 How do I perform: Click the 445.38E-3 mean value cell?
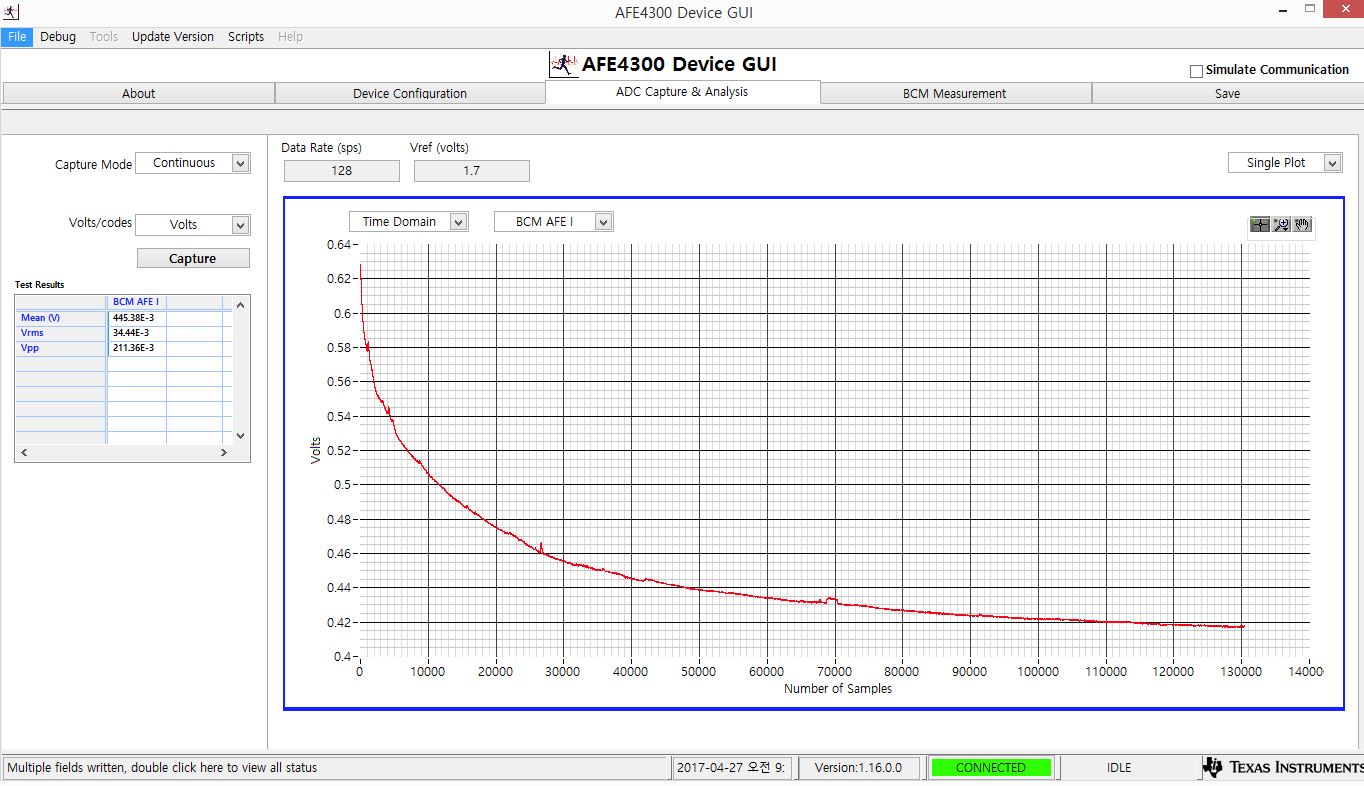pos(136,318)
